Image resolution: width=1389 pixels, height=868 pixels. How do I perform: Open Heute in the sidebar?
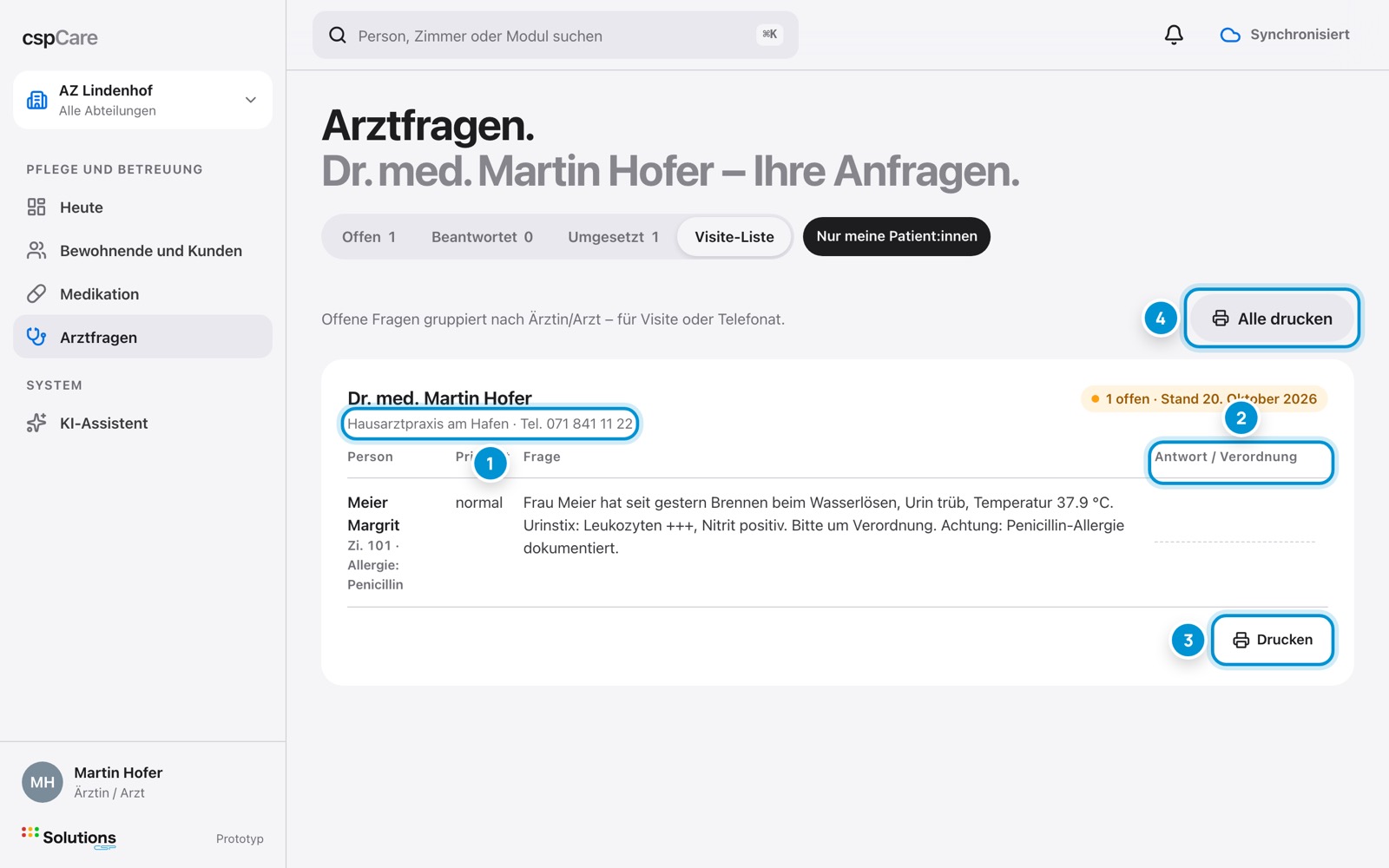142,207
